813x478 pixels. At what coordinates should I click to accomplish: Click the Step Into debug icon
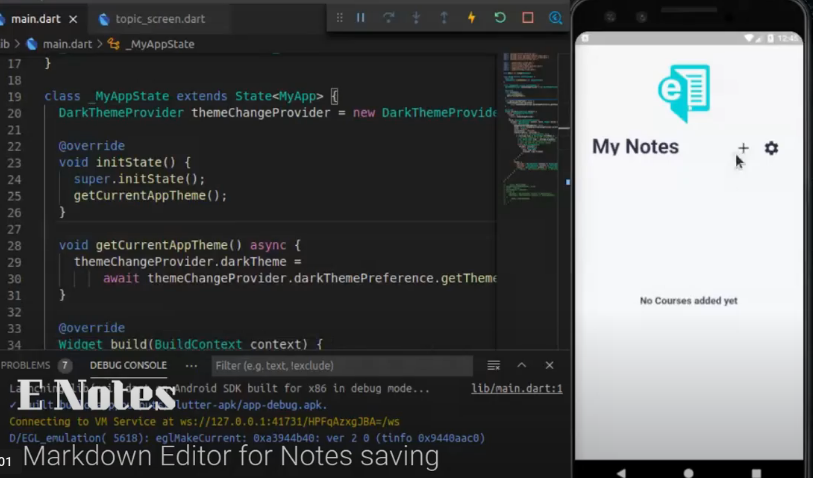pos(416,18)
